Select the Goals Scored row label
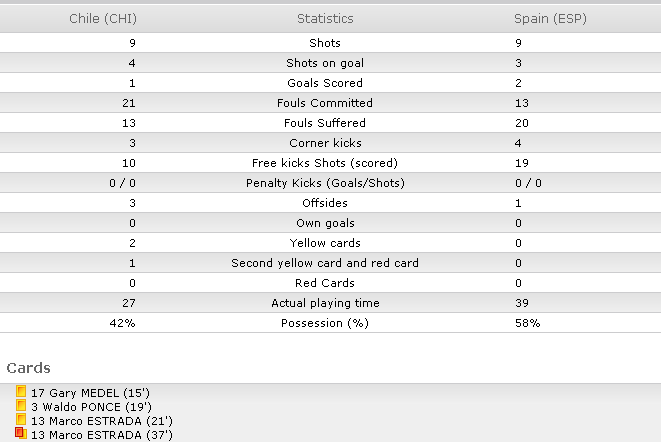 (x=325, y=83)
